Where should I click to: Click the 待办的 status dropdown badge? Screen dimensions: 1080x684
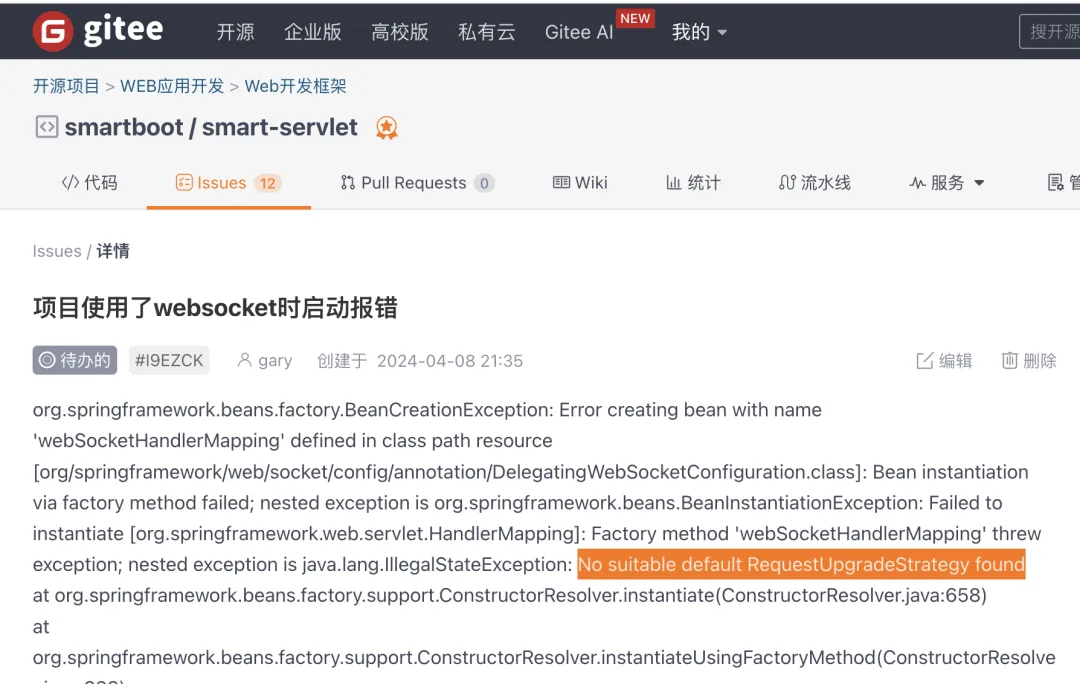75,361
